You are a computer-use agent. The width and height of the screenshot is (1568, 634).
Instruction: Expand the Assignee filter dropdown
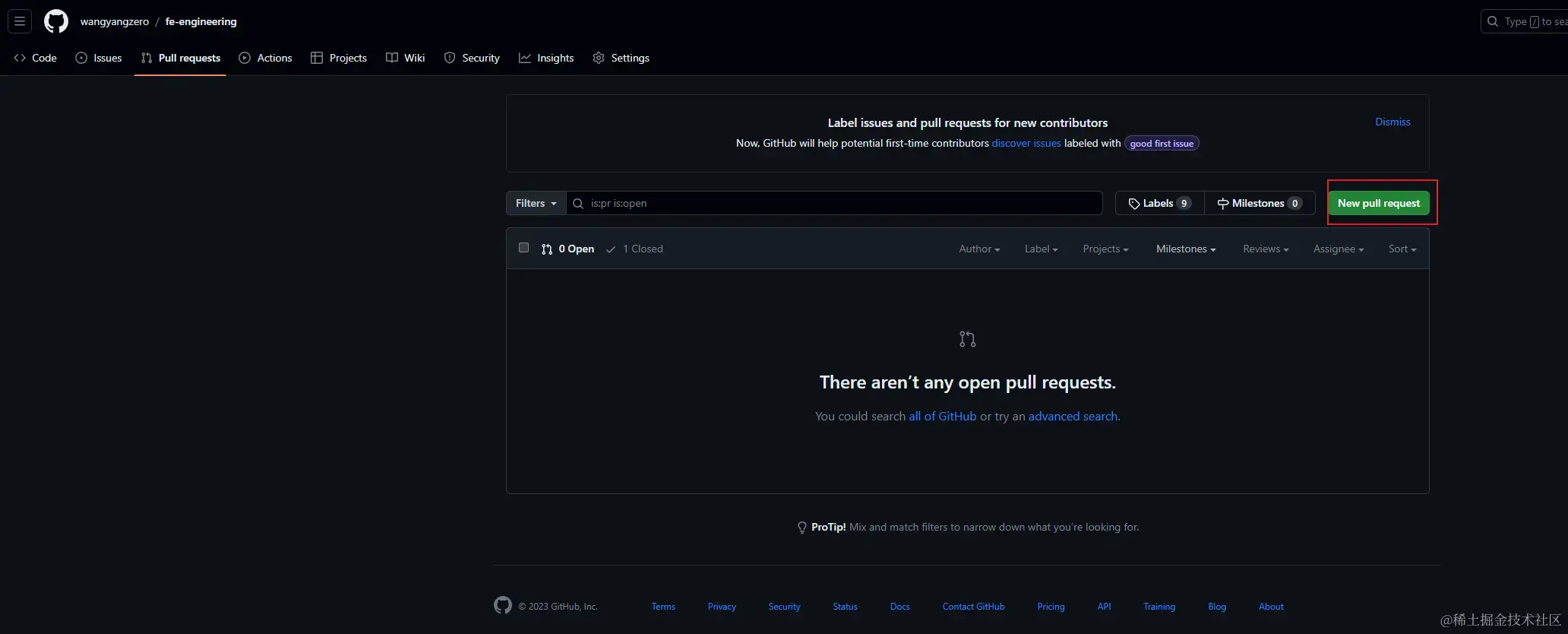click(x=1339, y=249)
